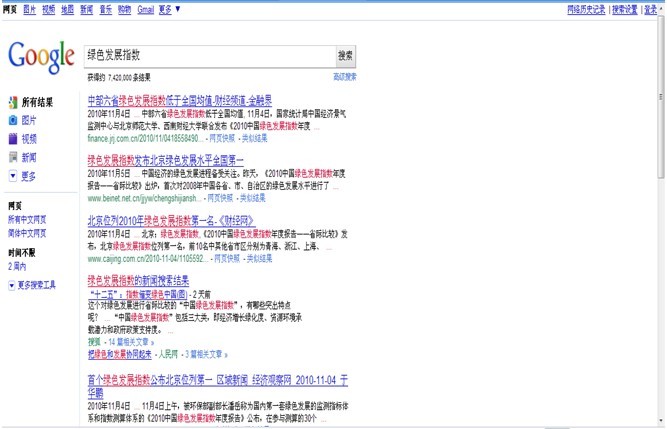Screen dimensions: 667x429
Task: Click the 所有结果 icon in sidebar
Action: [x=13, y=102]
